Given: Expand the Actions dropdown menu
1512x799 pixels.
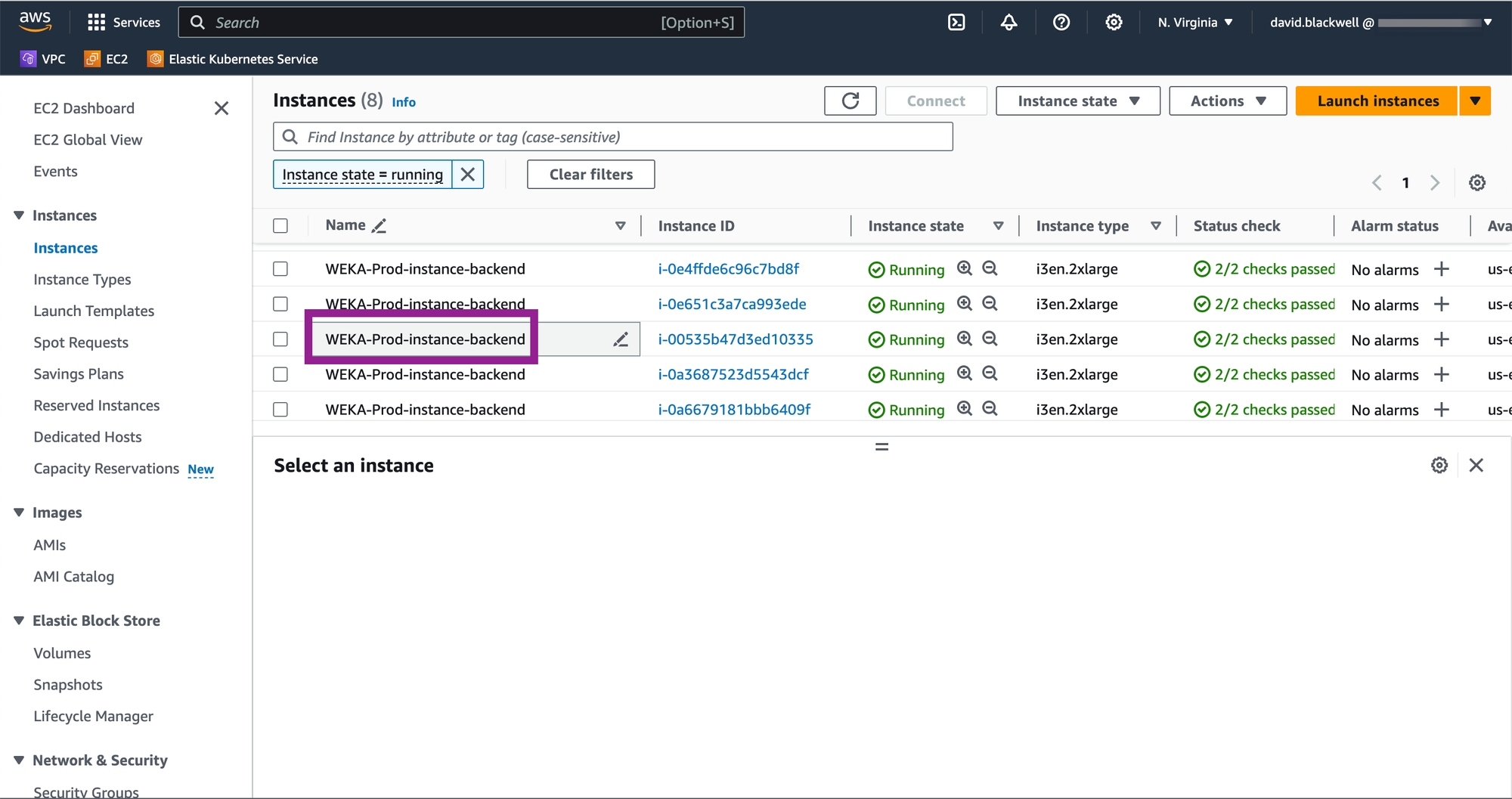Looking at the screenshot, I should (x=1227, y=101).
